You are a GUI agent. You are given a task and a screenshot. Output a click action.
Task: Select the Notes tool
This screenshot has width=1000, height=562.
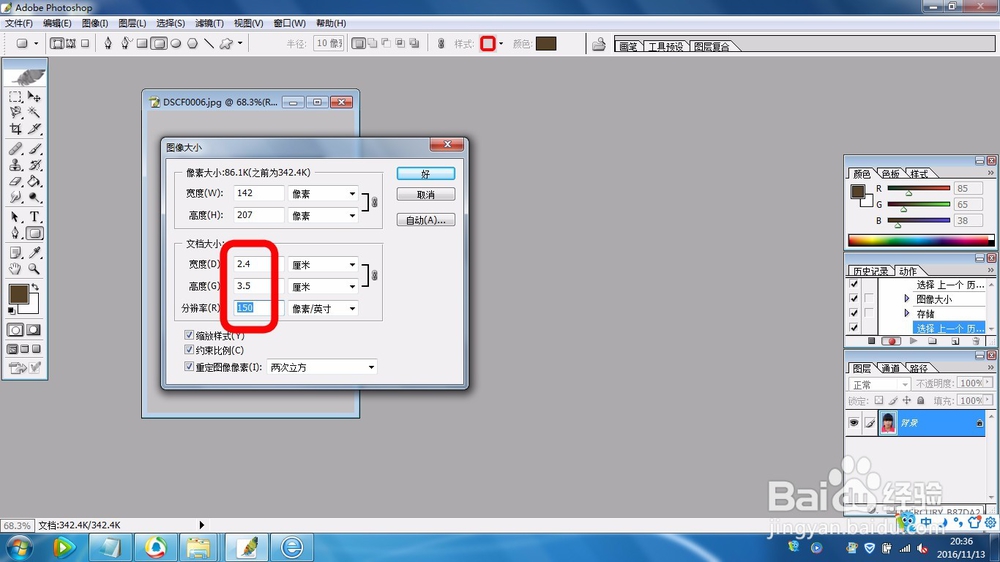[x=15, y=253]
